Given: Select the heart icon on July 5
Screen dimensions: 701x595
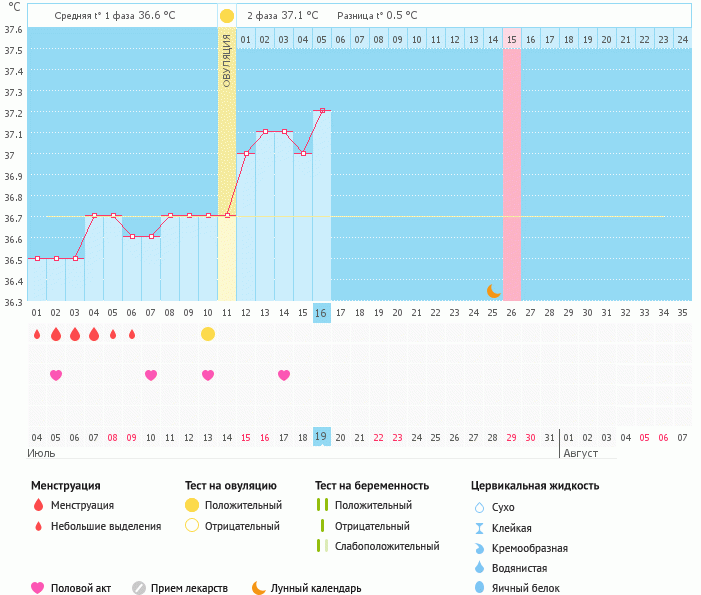Looking at the screenshot, I should 56,375.
